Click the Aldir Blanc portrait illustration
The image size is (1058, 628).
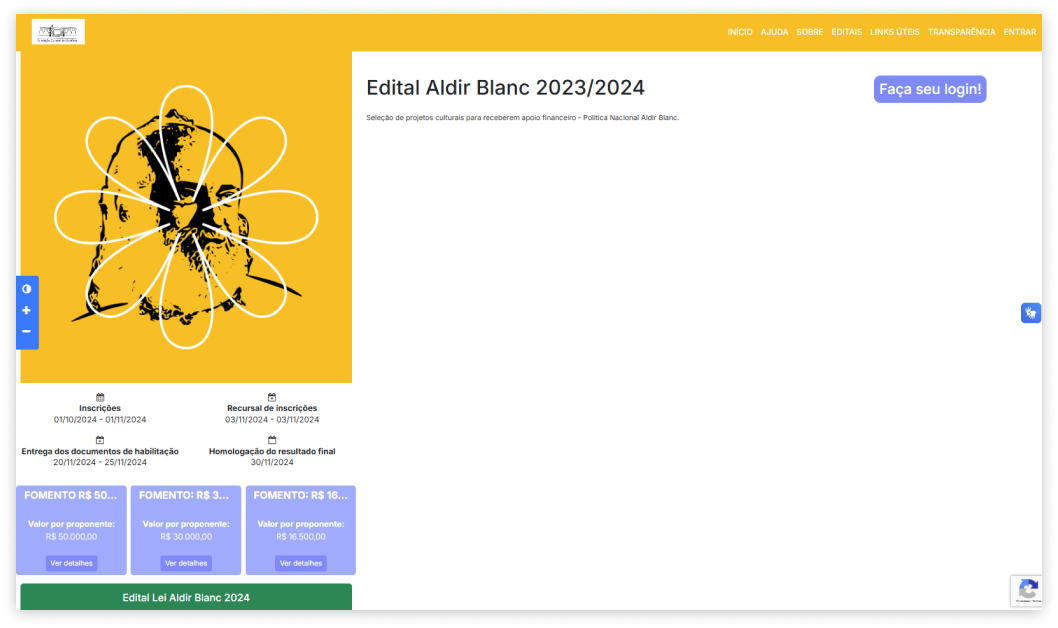[186, 217]
